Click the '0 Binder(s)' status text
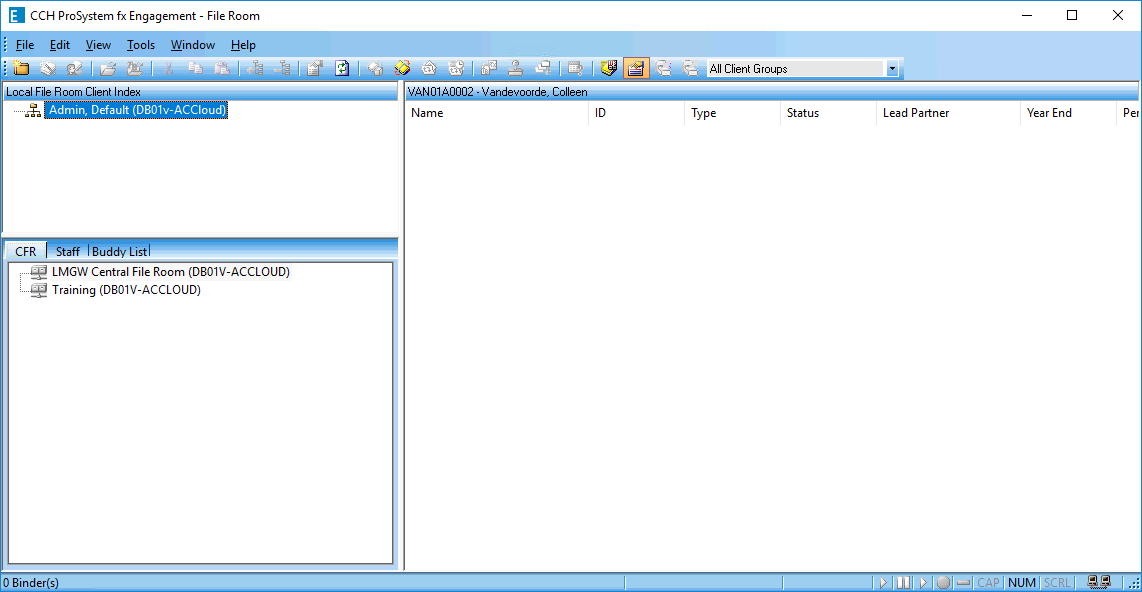 [x=31, y=583]
